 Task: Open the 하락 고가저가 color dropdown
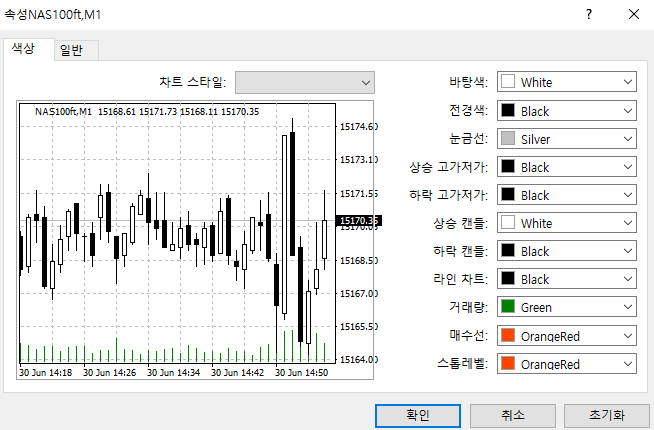coord(566,195)
